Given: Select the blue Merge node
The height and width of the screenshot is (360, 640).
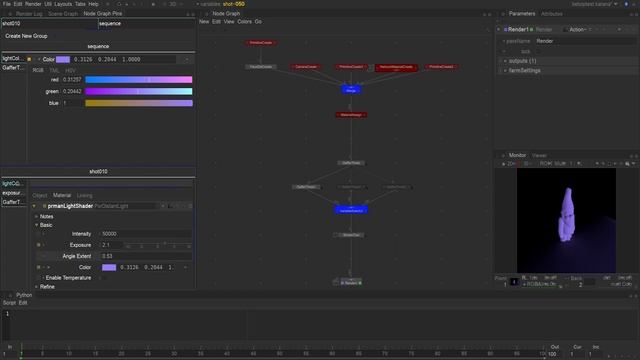Looking at the screenshot, I should pyautogui.click(x=351, y=90).
